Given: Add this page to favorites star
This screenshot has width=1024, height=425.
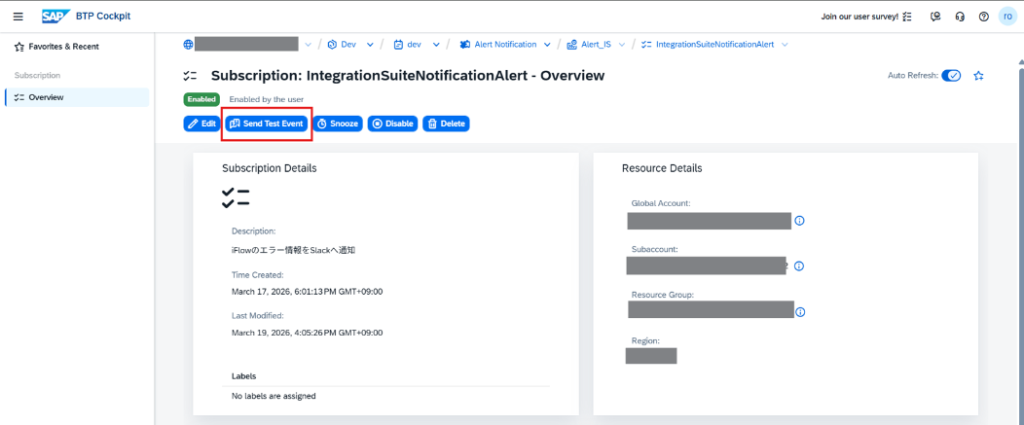Looking at the screenshot, I should coord(978,76).
